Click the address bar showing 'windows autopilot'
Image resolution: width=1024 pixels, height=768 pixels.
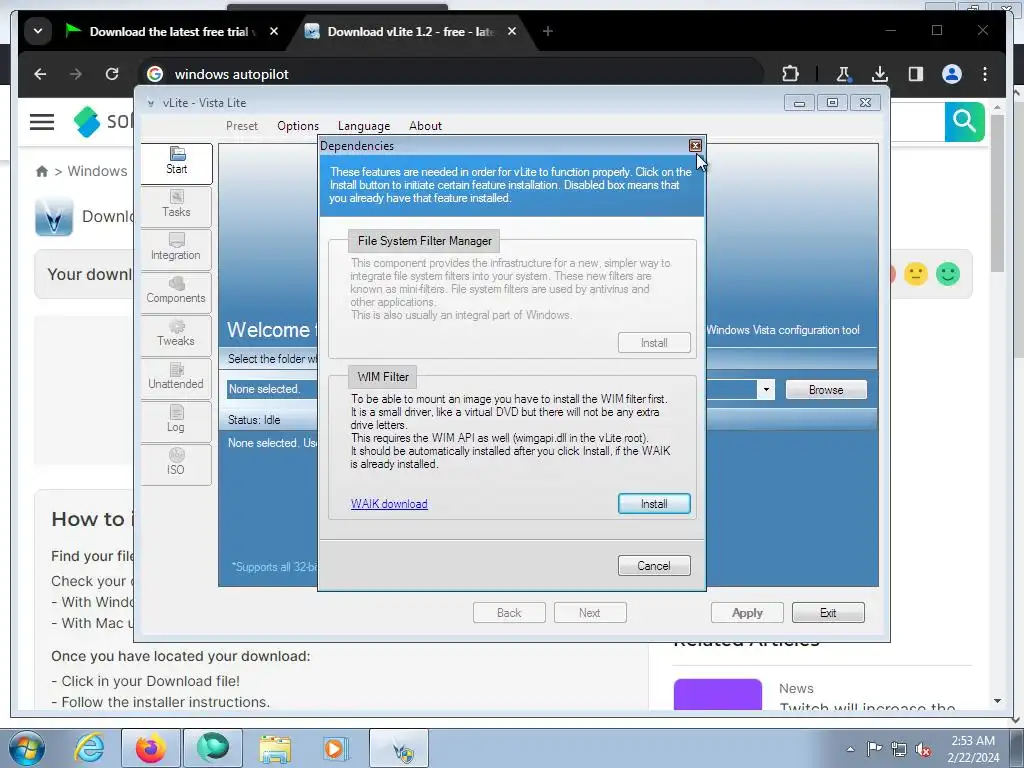[x=451, y=74]
